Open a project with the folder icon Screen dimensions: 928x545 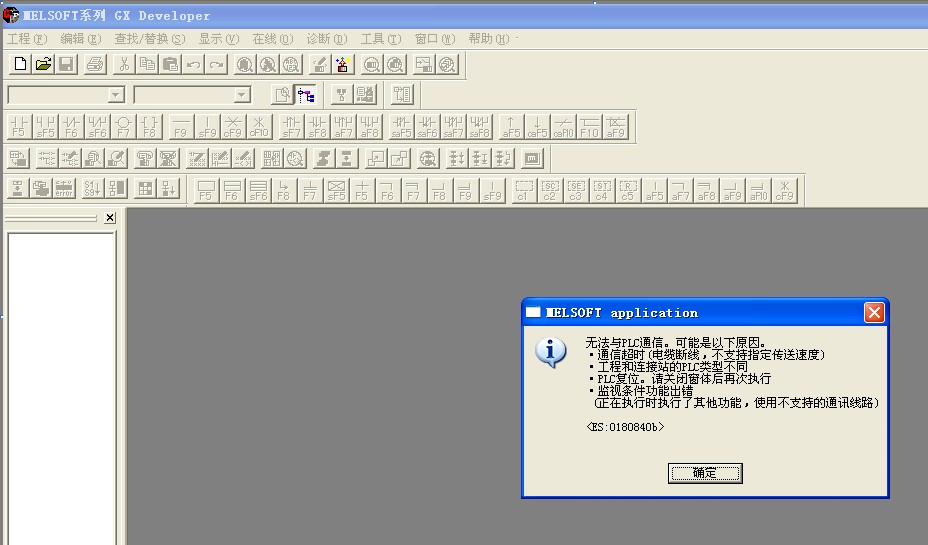coord(43,65)
